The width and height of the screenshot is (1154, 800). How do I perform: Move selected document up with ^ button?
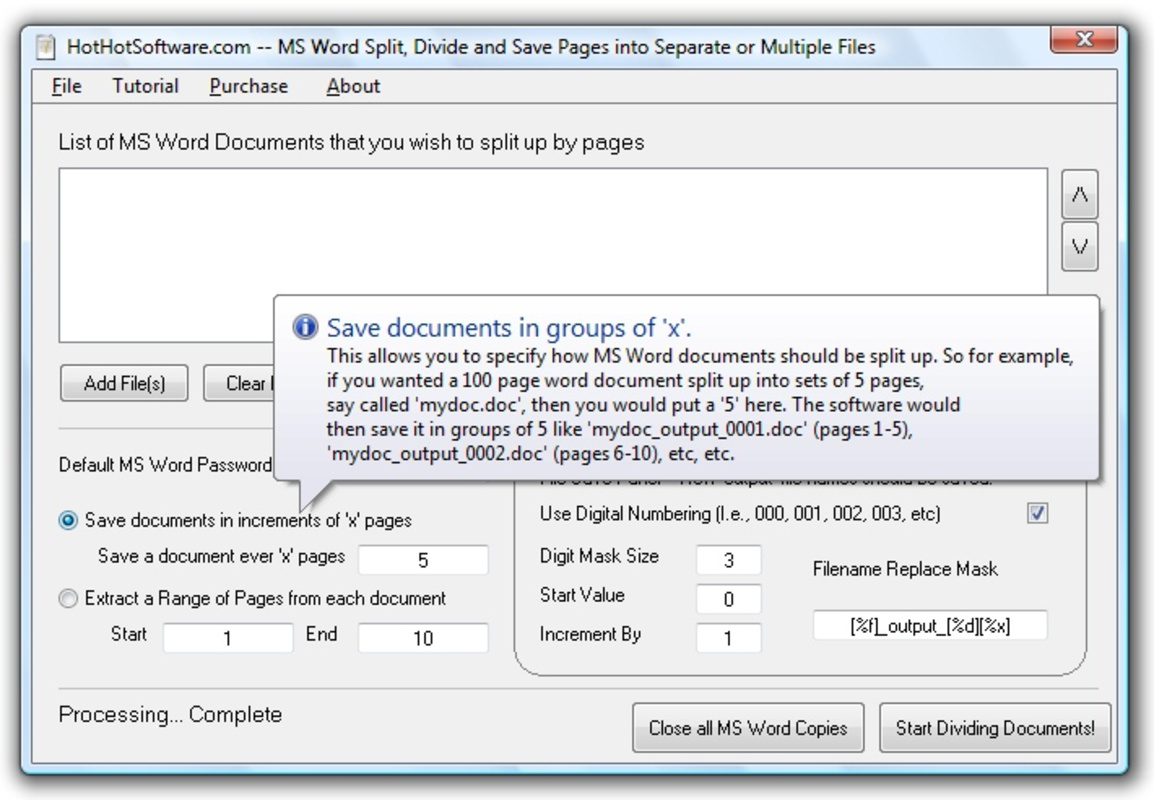[x=1080, y=195]
